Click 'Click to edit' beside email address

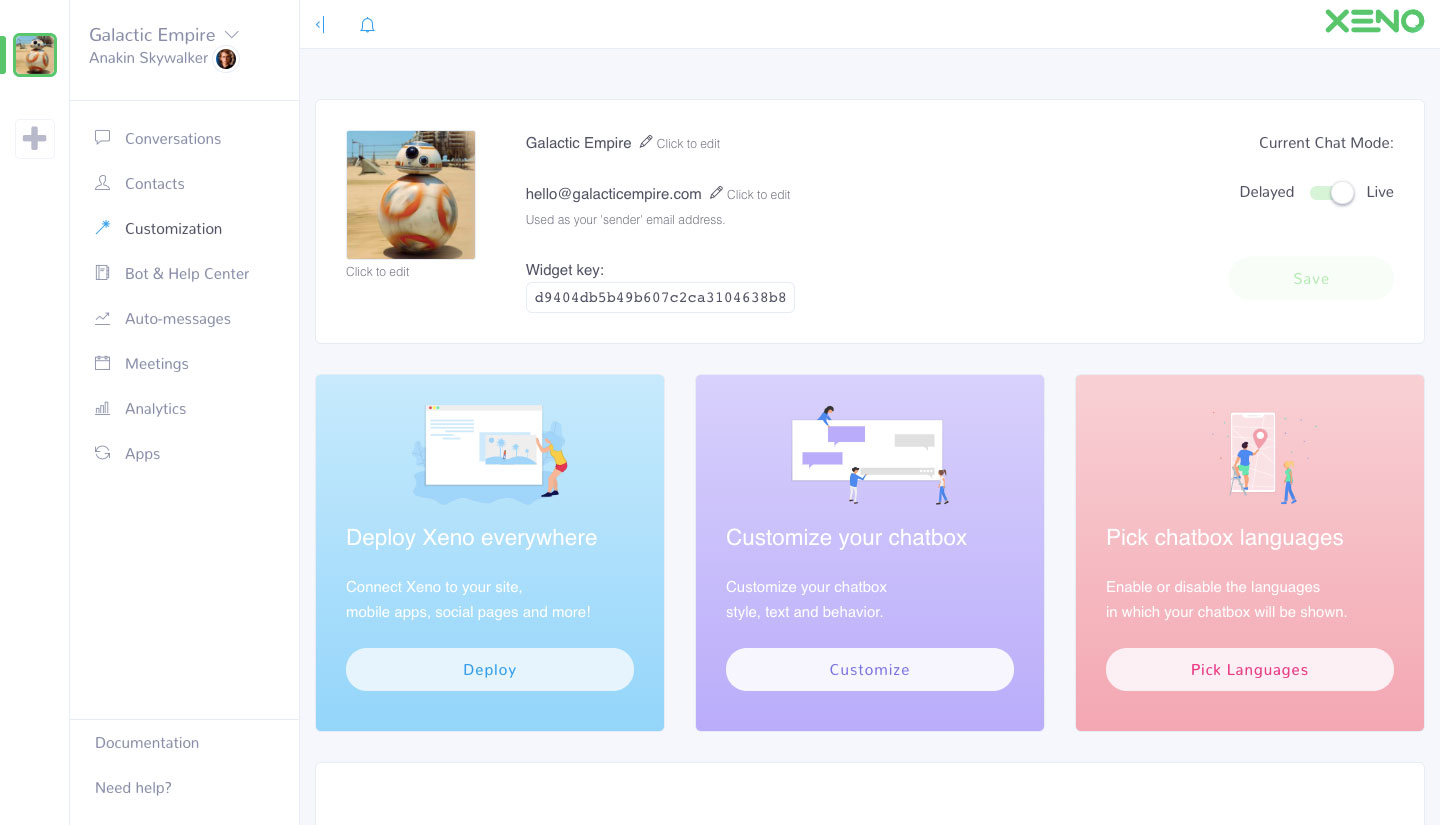tap(758, 195)
